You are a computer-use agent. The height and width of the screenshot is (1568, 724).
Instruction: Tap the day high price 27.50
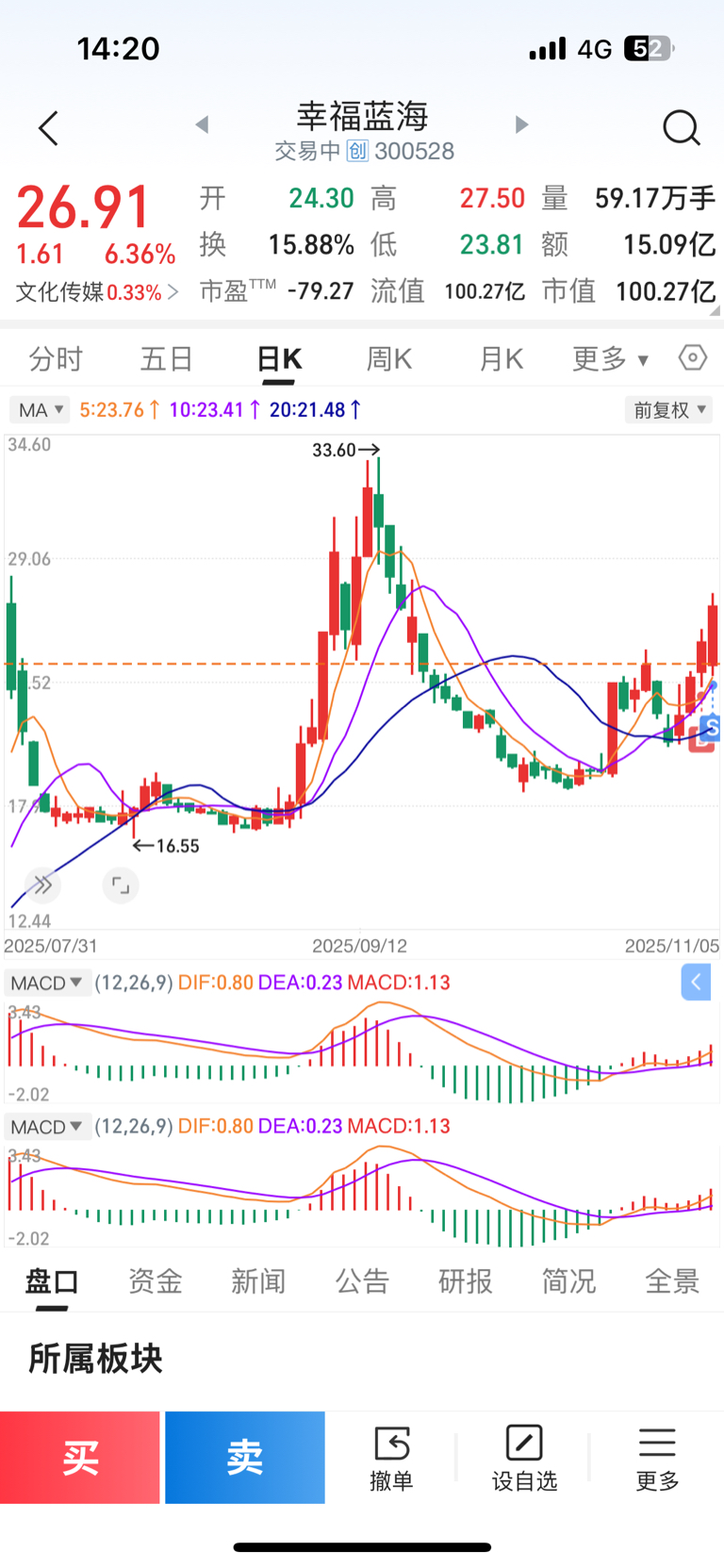pos(492,198)
